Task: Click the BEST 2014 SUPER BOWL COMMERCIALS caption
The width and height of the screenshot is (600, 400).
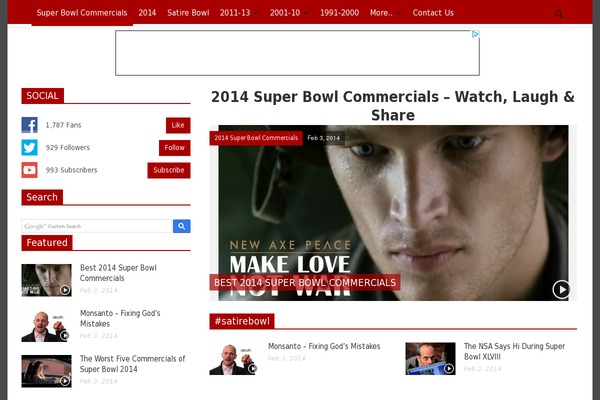Action: pyautogui.click(x=305, y=282)
